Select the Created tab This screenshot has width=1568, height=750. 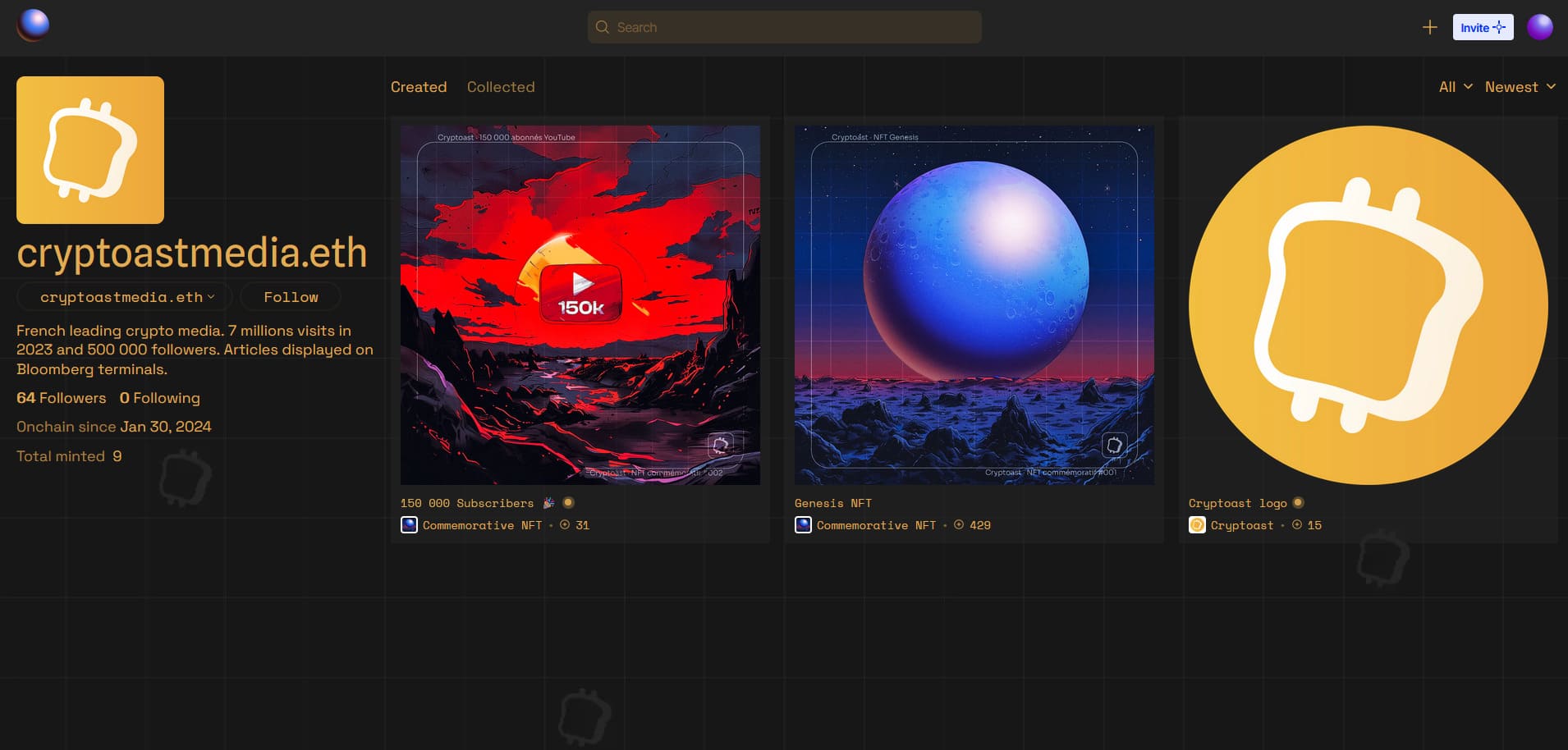[419, 86]
